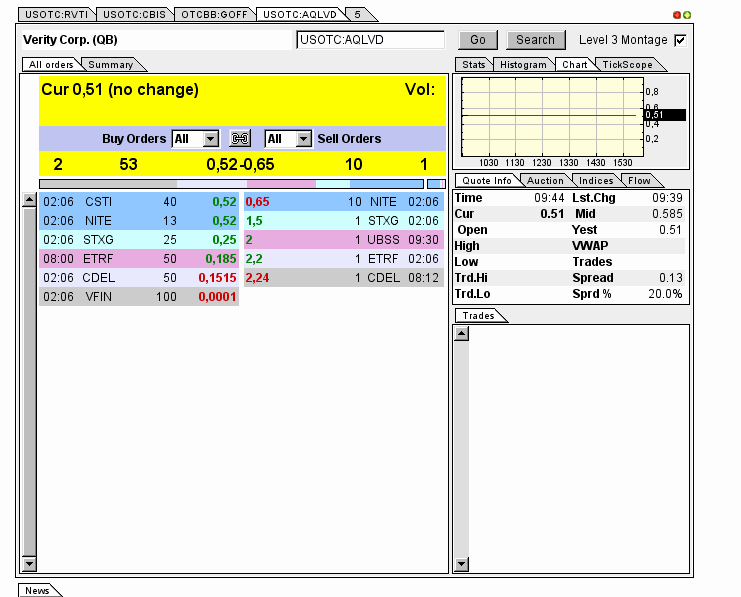741x597 pixels.
Task: Click the Search button
Action: tap(535, 40)
